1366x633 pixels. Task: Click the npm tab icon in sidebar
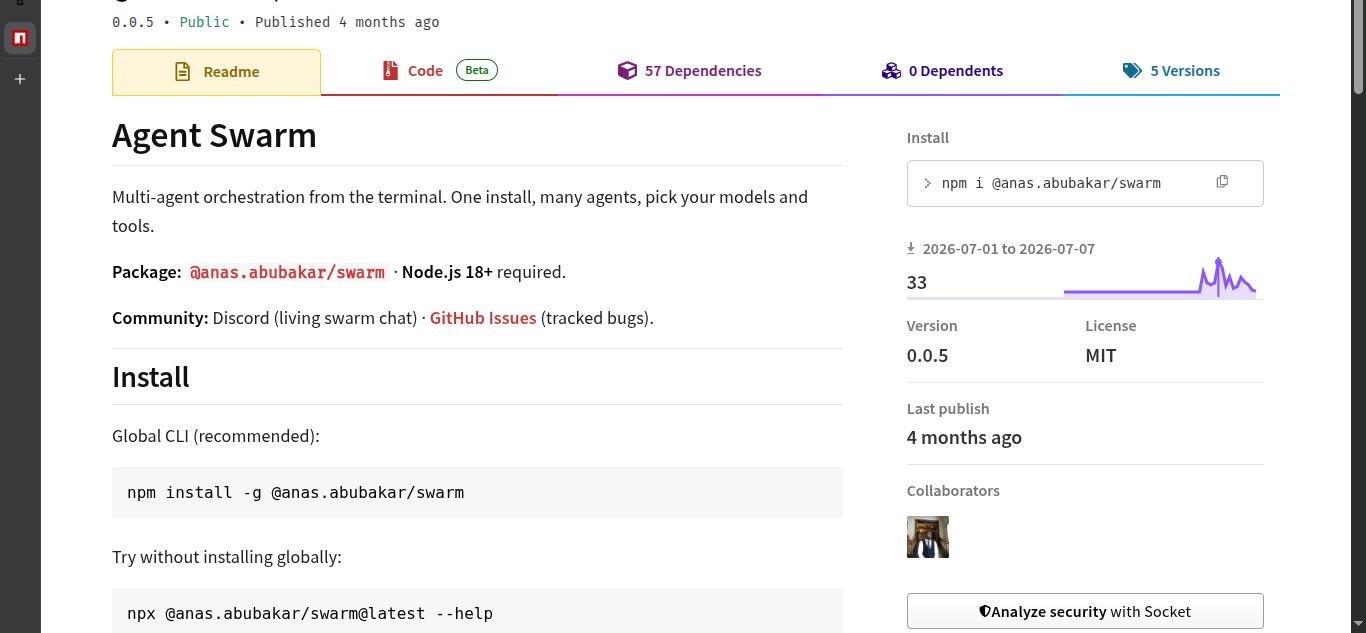point(19,38)
